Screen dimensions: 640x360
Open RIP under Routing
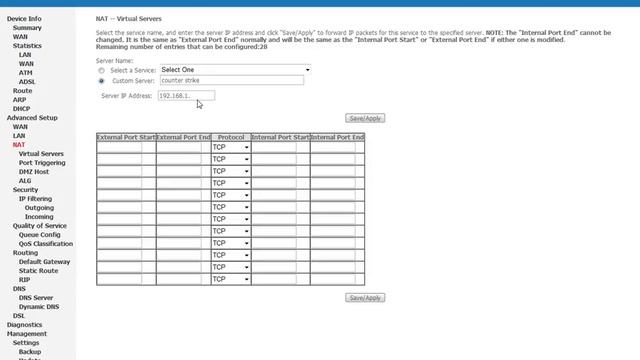[24, 280]
